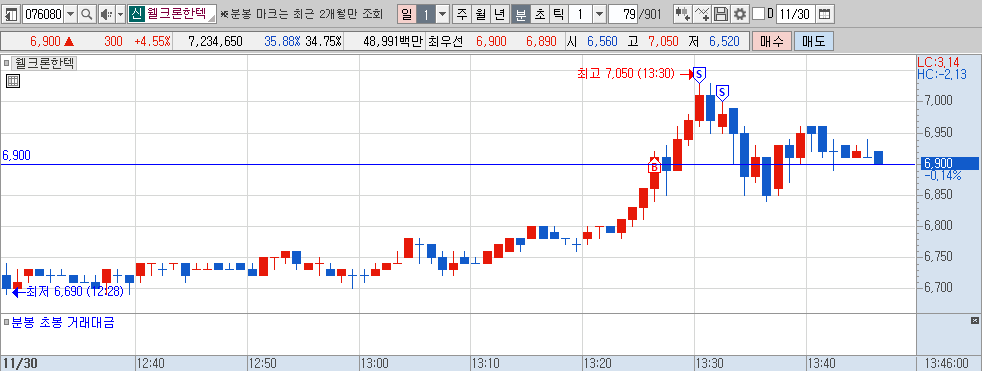The height and width of the screenshot is (371, 982).
Task: Expand the stock code 076080 dropdown
Action: pyautogui.click(x=70, y=13)
